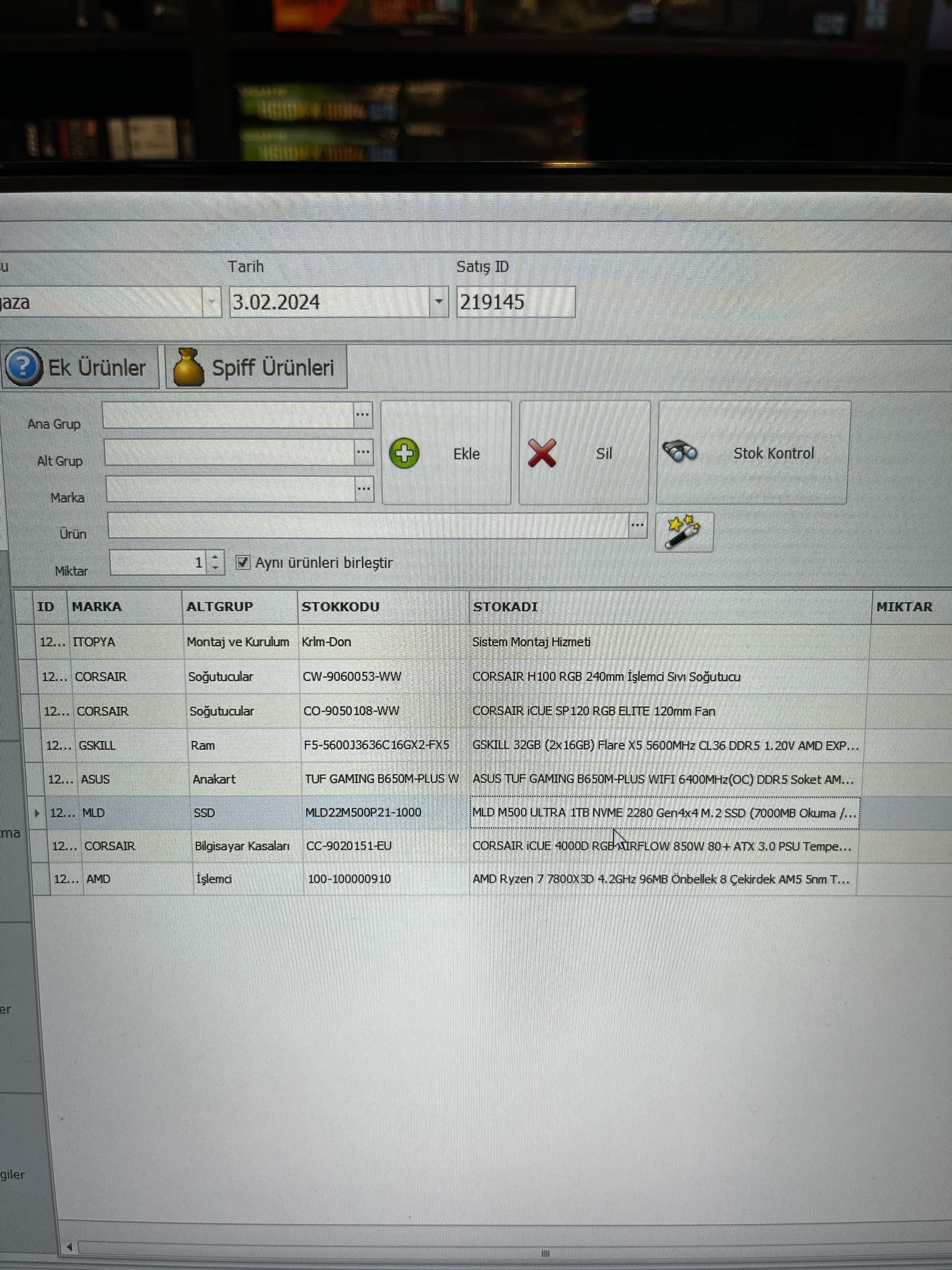Viewport: 952px width, 1270px height.
Task: Open the Ürün ellipsis picker
Action: 638,525
